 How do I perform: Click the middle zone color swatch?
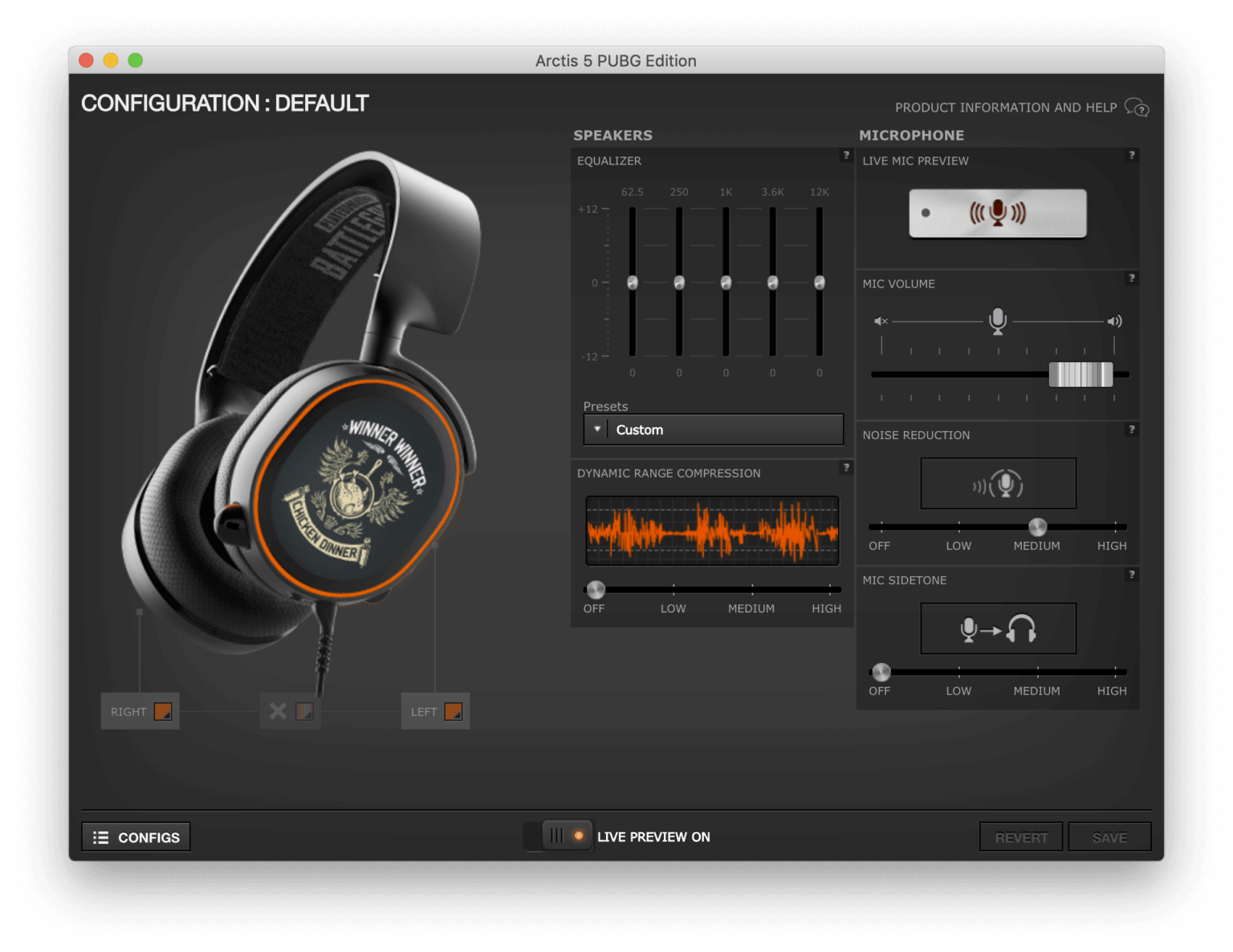pyautogui.click(x=304, y=711)
